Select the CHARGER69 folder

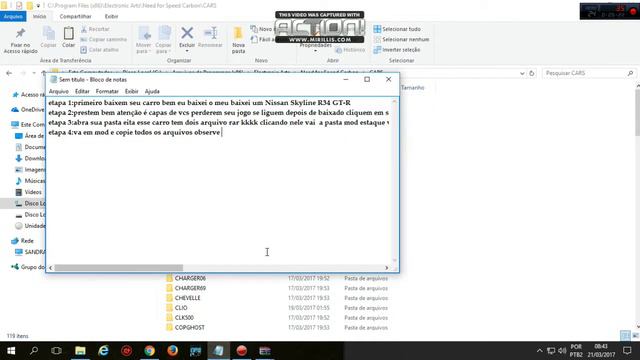point(186,288)
